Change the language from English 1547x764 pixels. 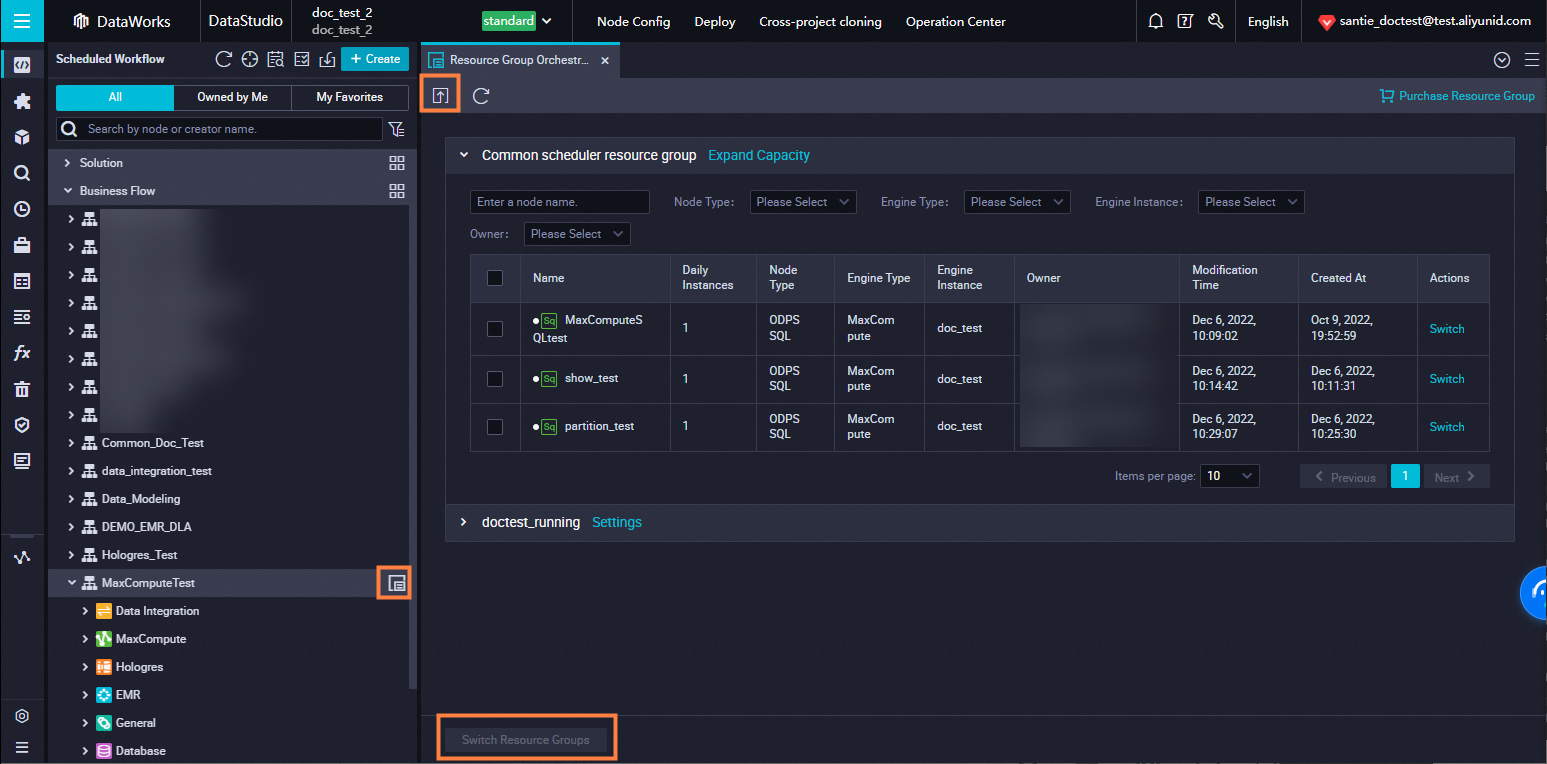click(1268, 21)
